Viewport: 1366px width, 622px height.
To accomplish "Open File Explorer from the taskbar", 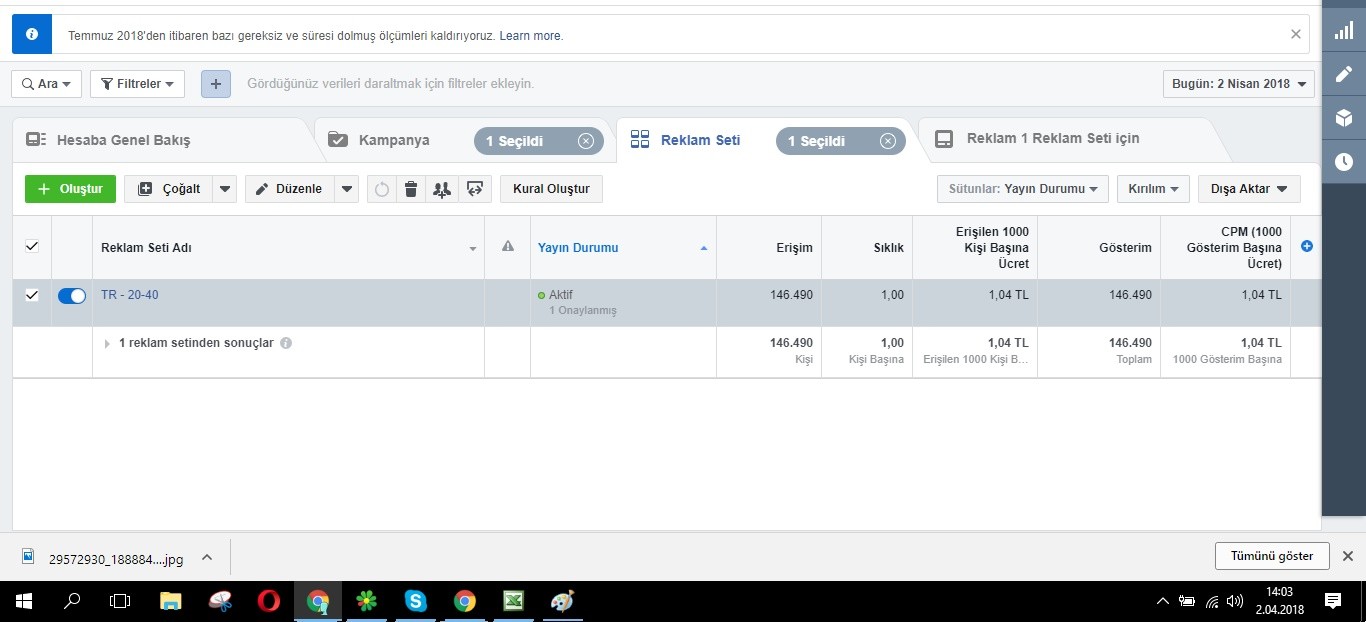I will click(x=171, y=601).
